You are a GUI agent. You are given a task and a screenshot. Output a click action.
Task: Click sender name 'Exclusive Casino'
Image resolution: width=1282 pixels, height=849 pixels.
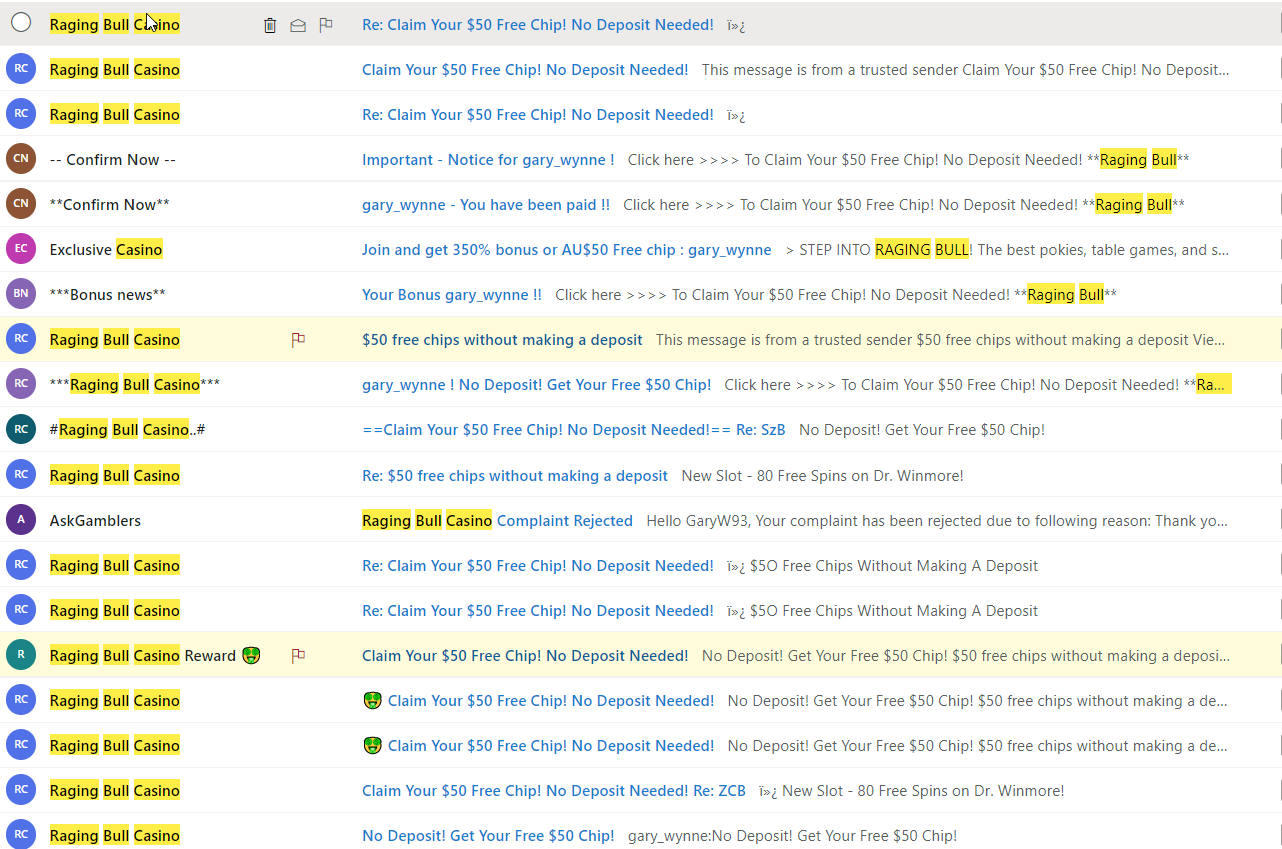(x=106, y=250)
